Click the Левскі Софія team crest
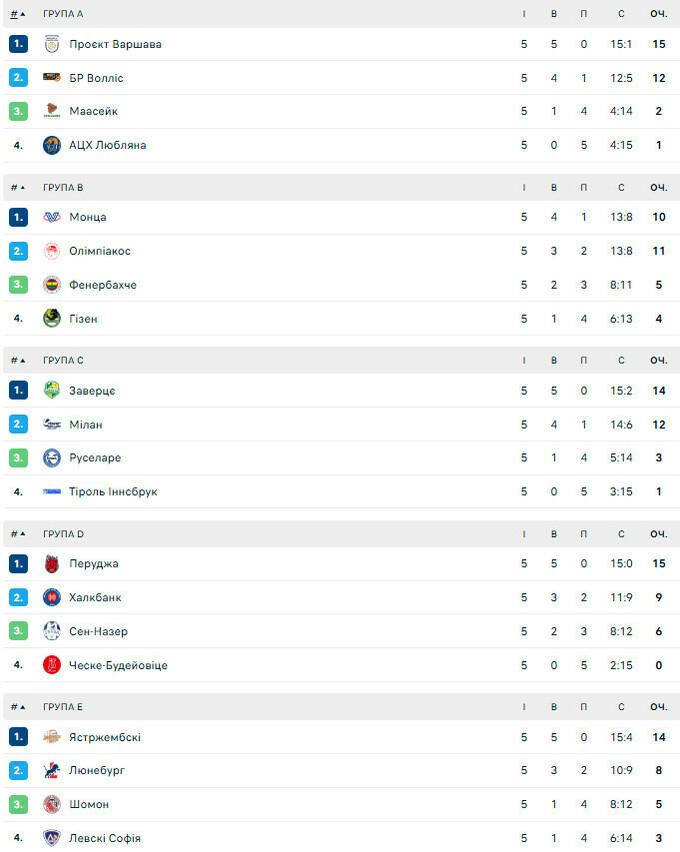 (52, 838)
